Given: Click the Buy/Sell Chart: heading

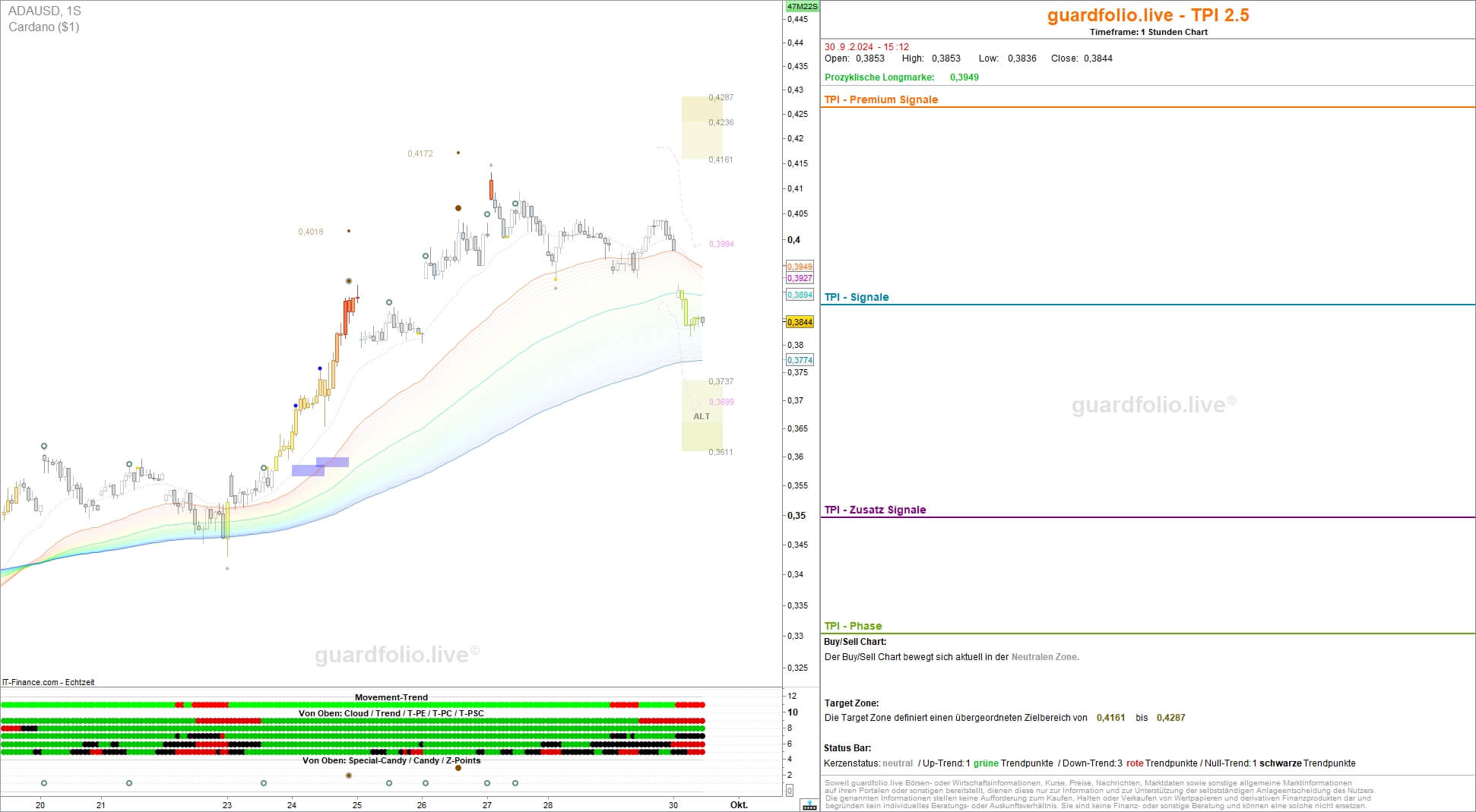Looking at the screenshot, I should pos(855,642).
